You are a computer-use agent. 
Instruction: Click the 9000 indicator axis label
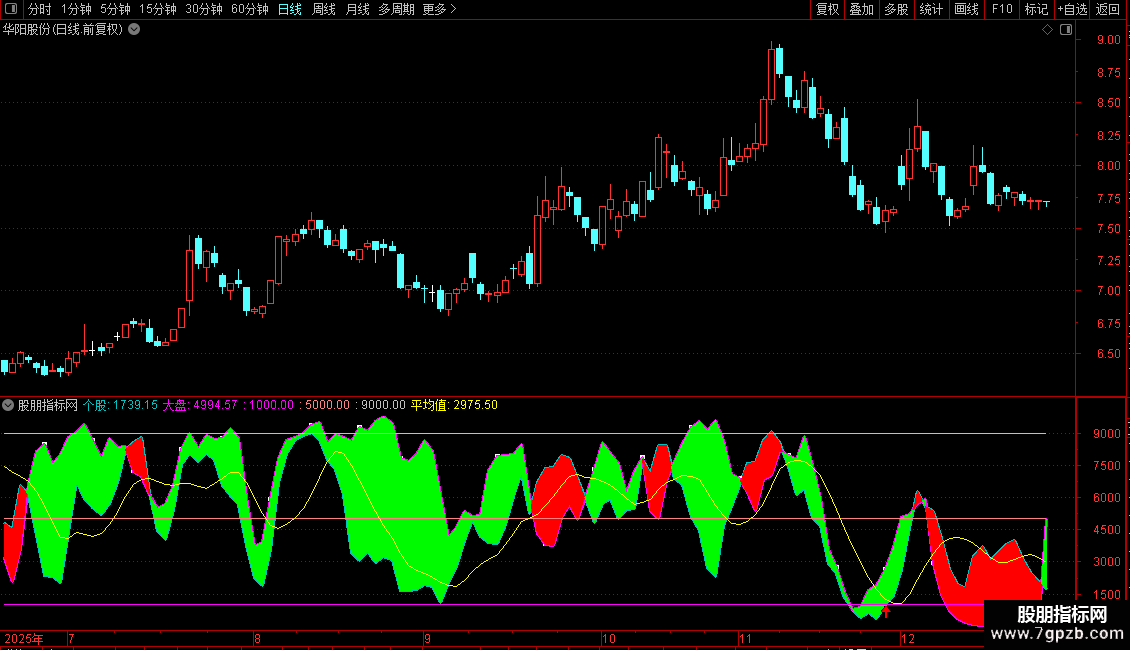click(x=1107, y=434)
